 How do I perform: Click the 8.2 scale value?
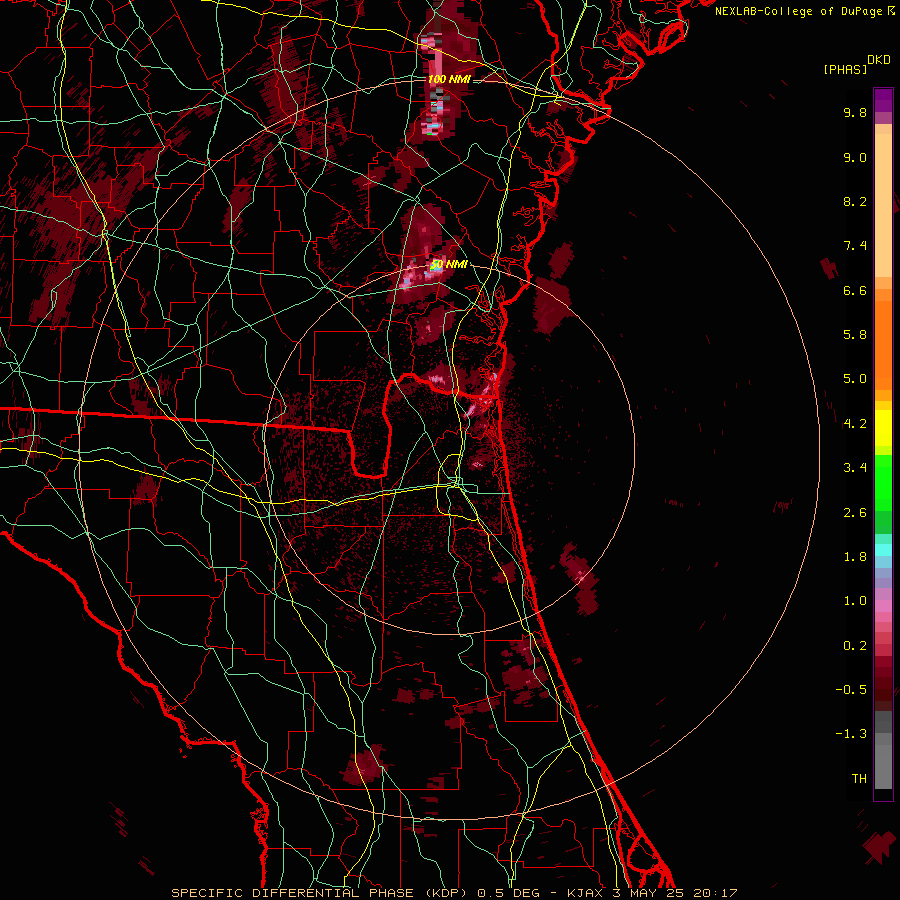[855, 201]
